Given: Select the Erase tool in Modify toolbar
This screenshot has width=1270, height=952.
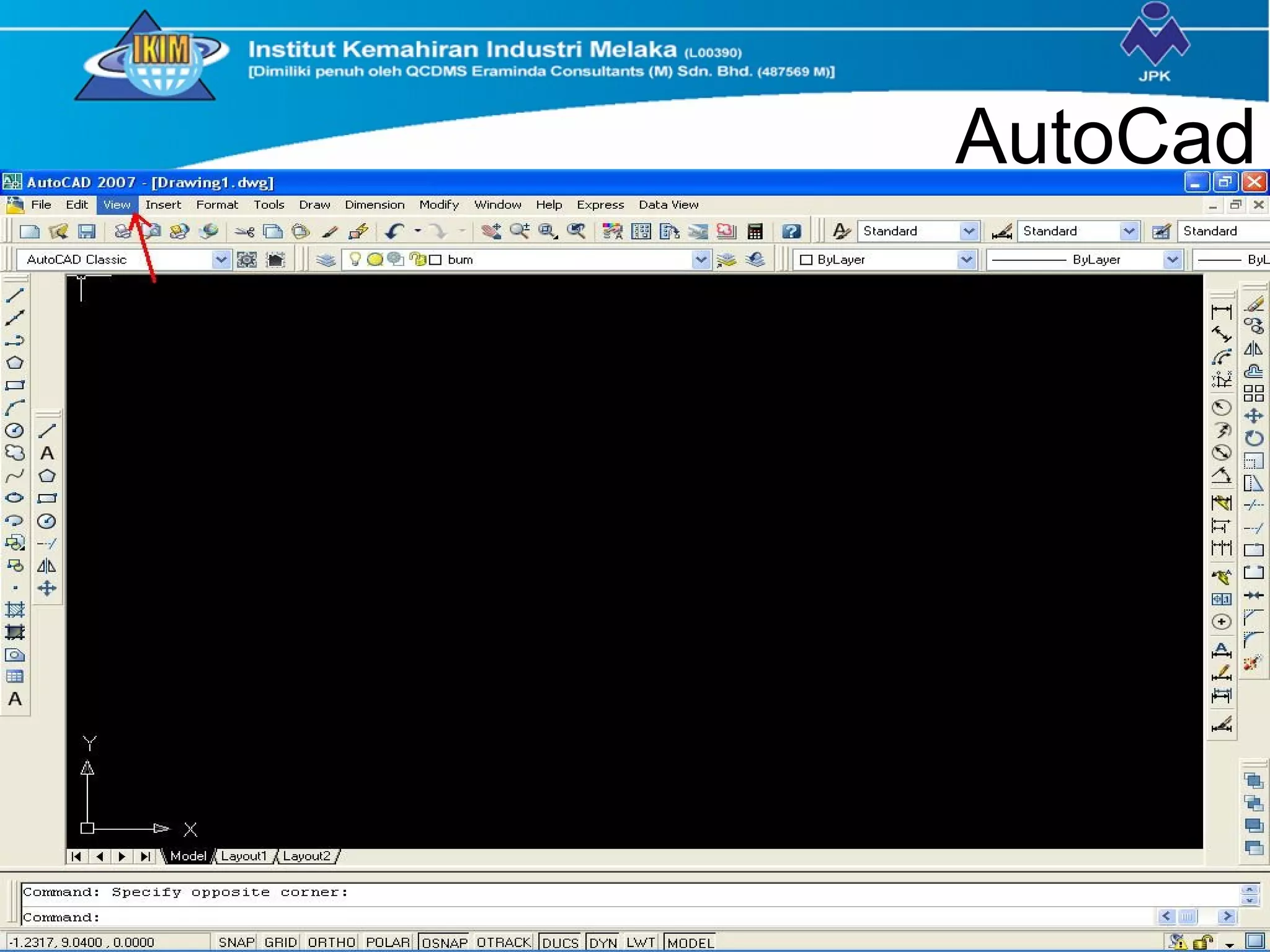Looking at the screenshot, I should pyautogui.click(x=1253, y=304).
